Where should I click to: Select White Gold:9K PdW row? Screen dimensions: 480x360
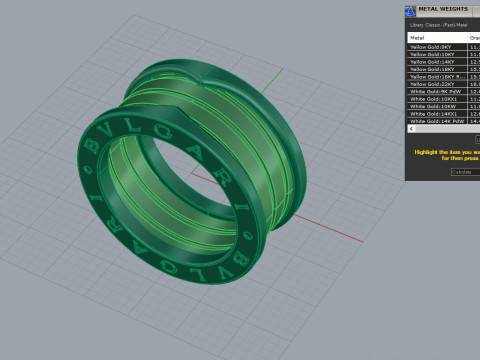tap(443, 92)
